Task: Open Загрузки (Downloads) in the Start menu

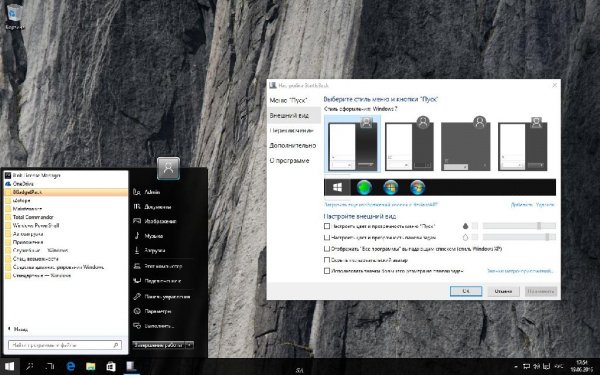Action: pos(155,251)
